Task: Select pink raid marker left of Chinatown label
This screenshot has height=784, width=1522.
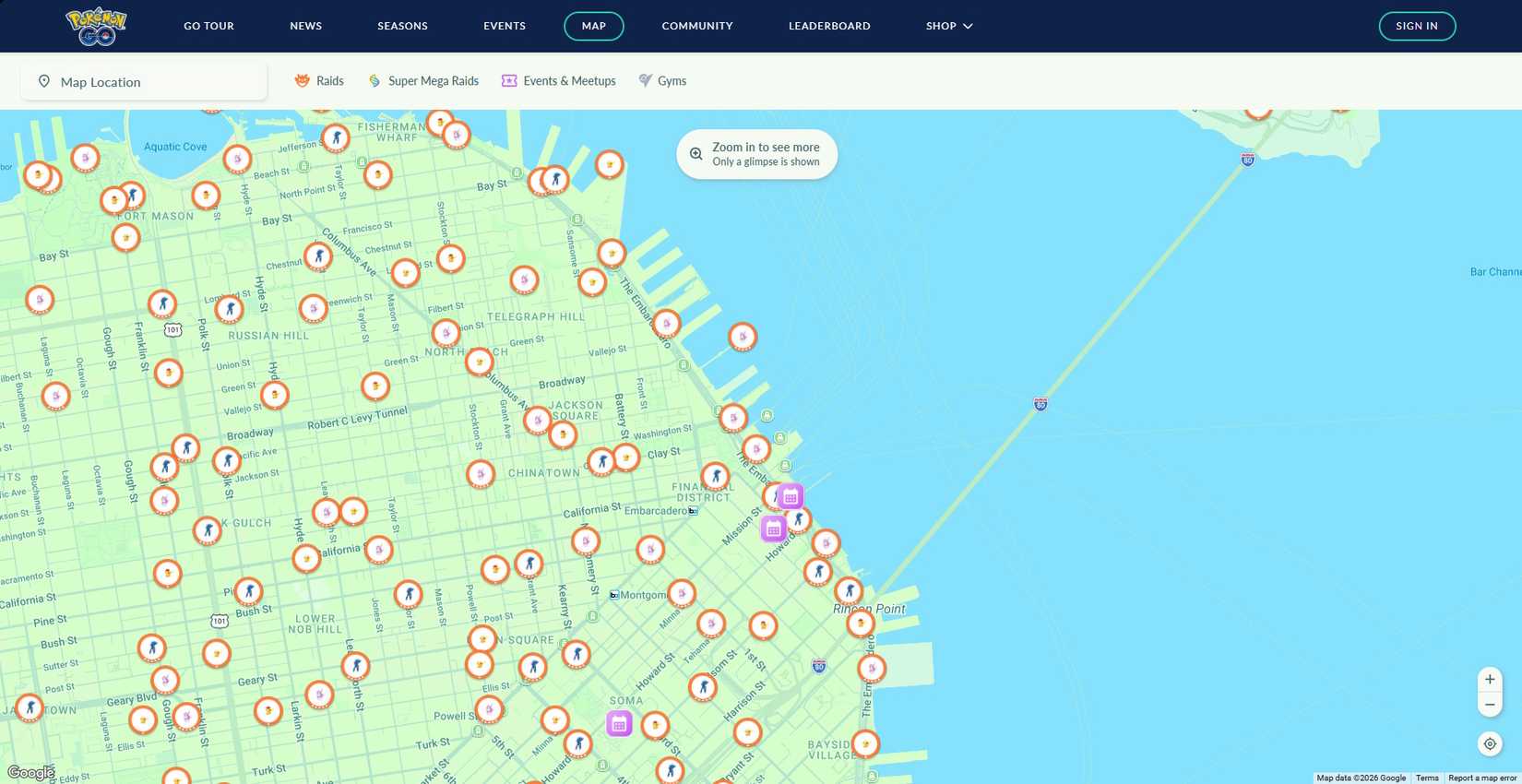Action: 481,474
